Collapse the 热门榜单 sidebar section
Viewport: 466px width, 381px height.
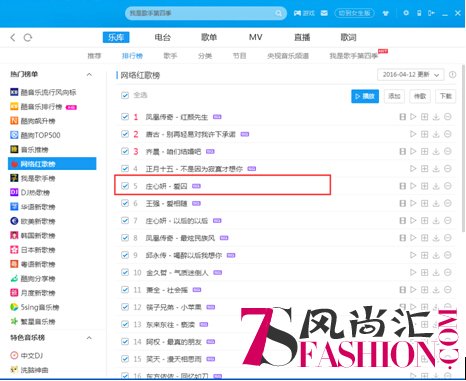tap(89, 74)
